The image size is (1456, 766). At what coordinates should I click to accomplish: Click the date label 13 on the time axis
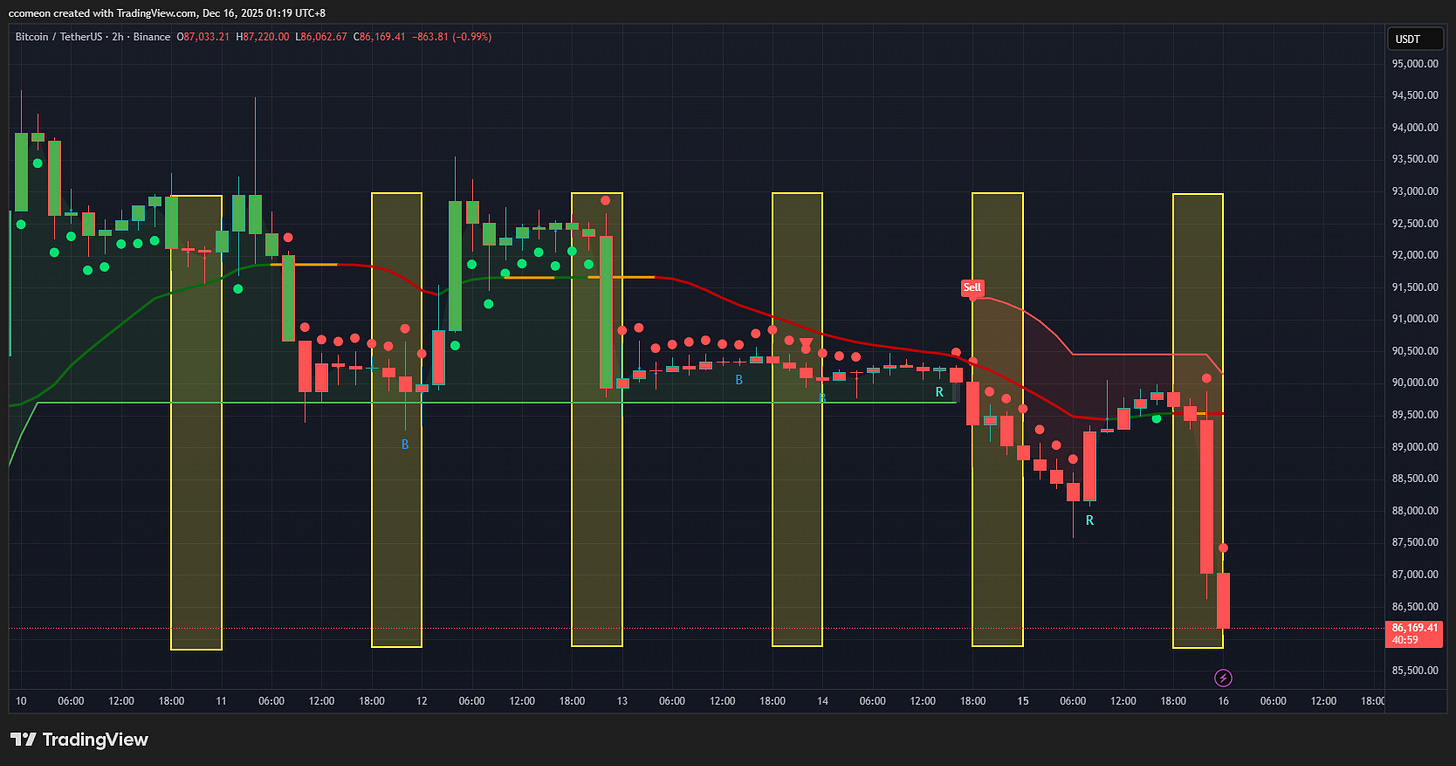click(x=622, y=702)
